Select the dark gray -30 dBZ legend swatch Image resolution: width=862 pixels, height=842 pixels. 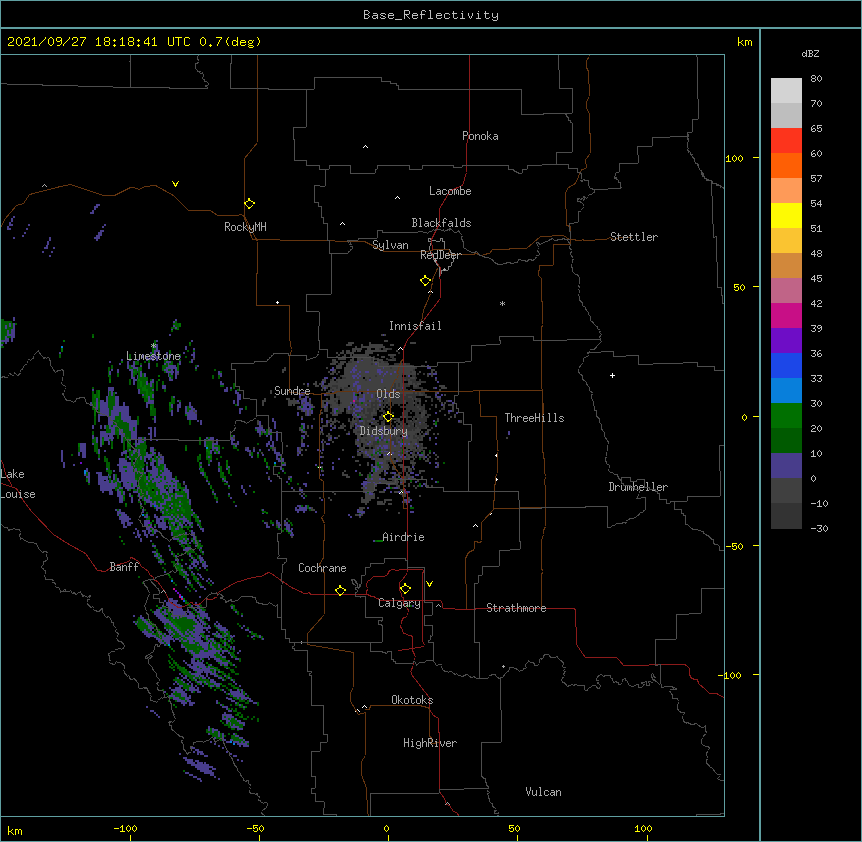point(786,516)
